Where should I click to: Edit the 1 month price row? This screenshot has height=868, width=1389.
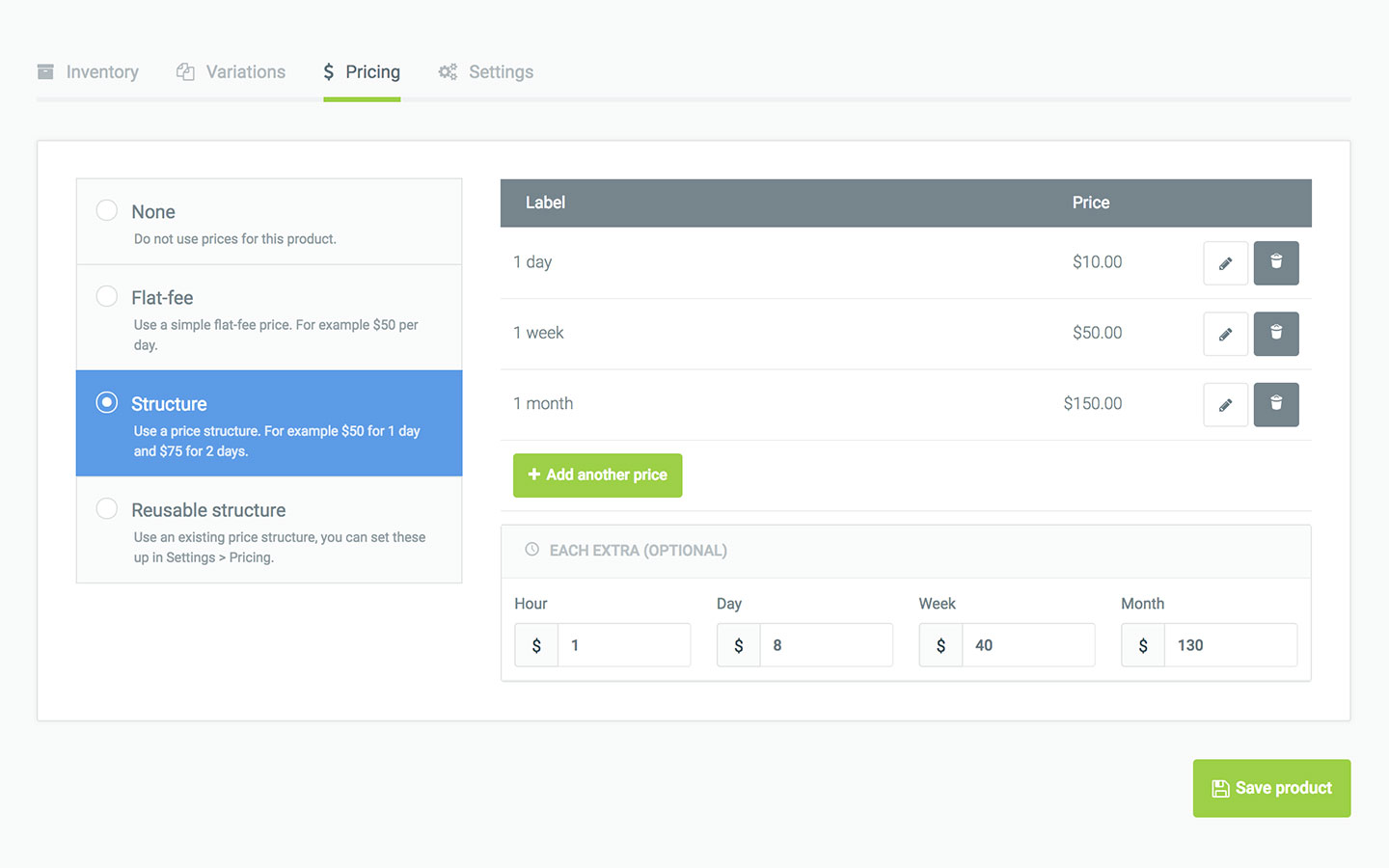(x=1226, y=405)
